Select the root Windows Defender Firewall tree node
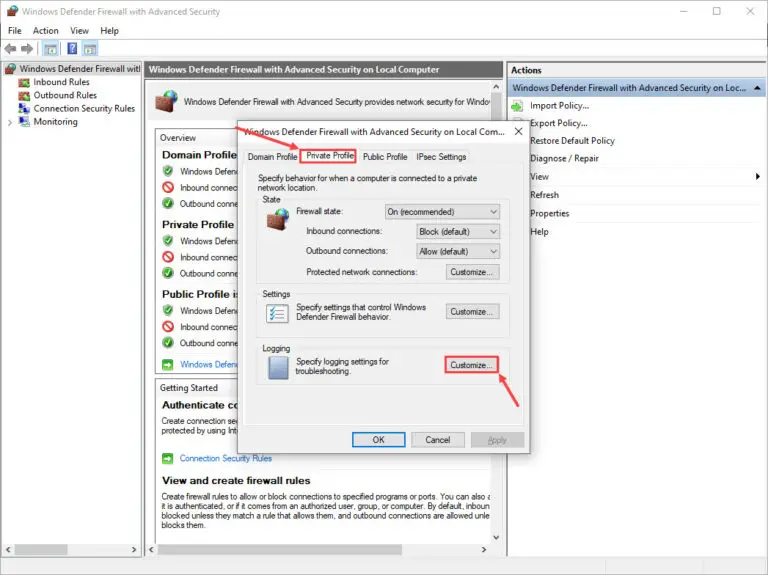This screenshot has height=575, width=768. click(79, 69)
